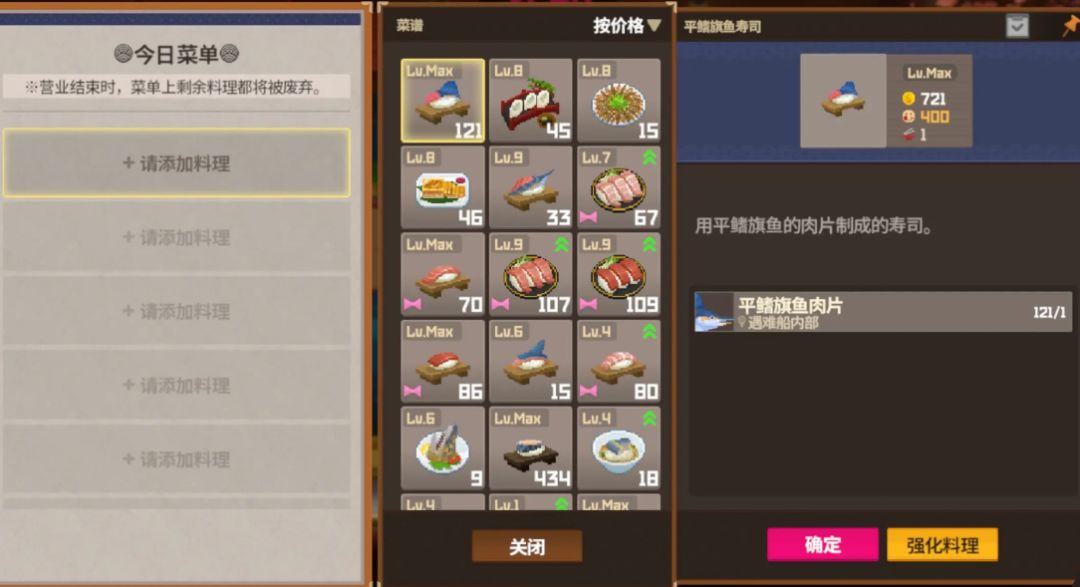The height and width of the screenshot is (587, 1080).
Task: Toggle the checkbox in the recipe detail header
Action: 1017,26
